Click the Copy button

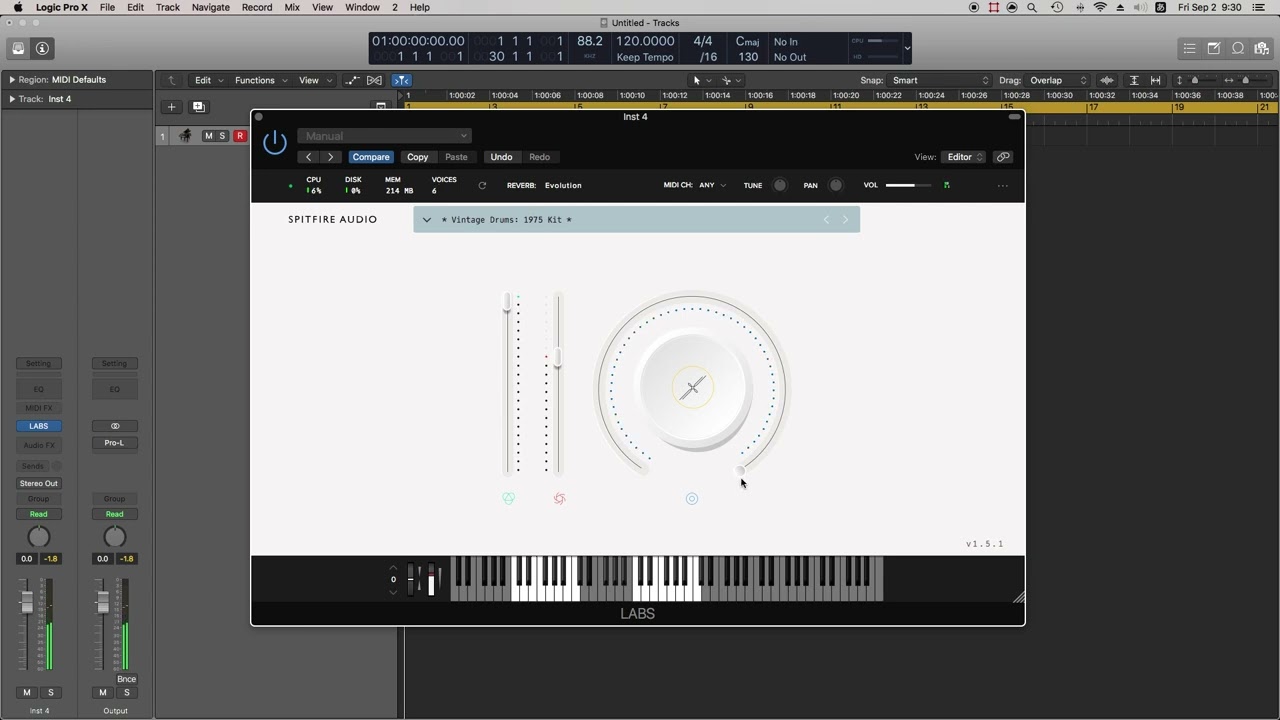418,157
